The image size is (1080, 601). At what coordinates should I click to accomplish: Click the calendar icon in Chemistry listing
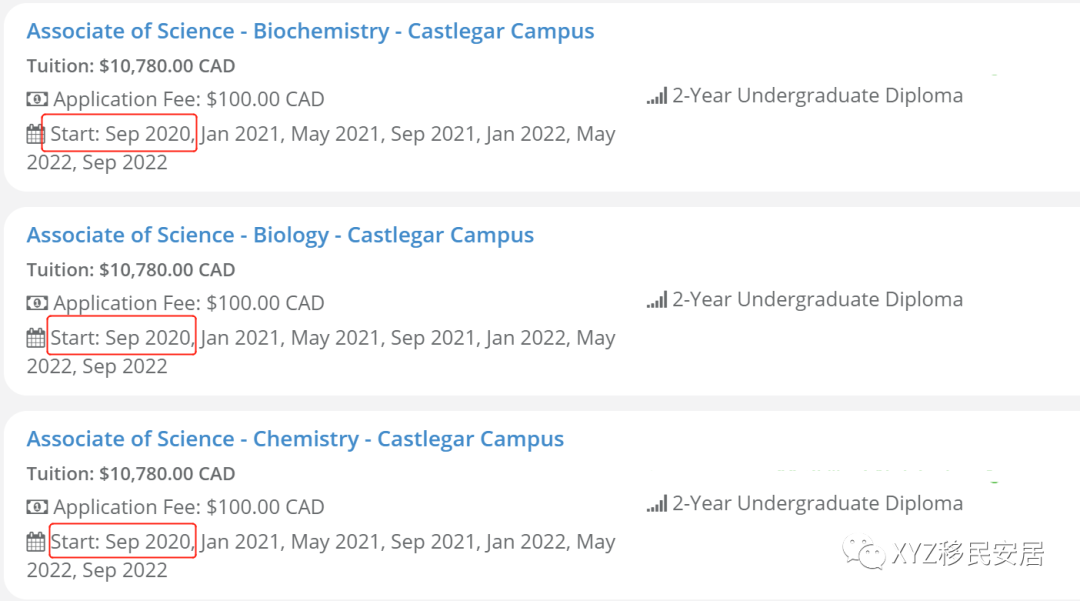click(x=36, y=543)
